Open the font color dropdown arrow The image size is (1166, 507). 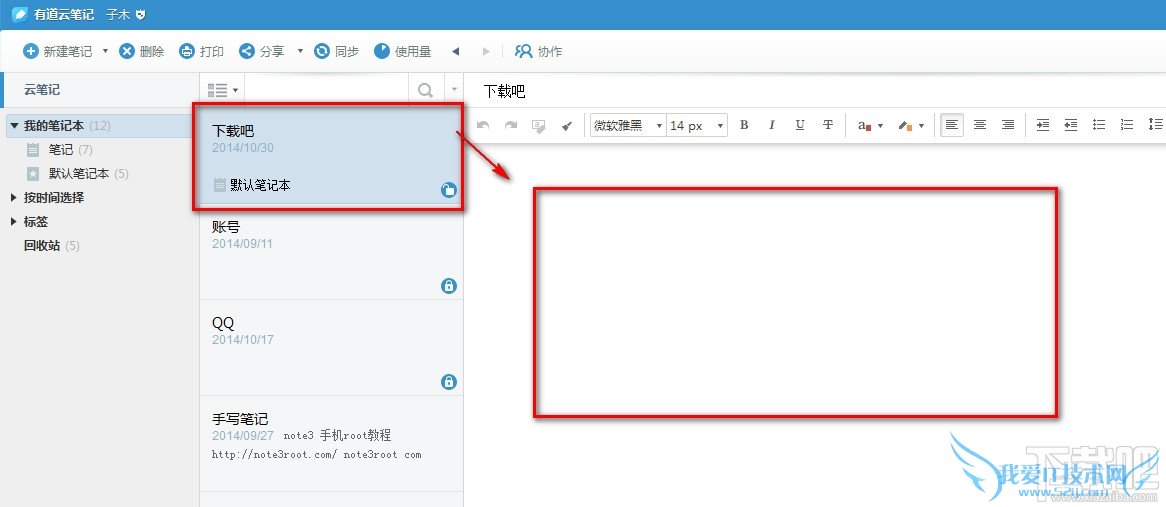pyautogui.click(x=880, y=126)
